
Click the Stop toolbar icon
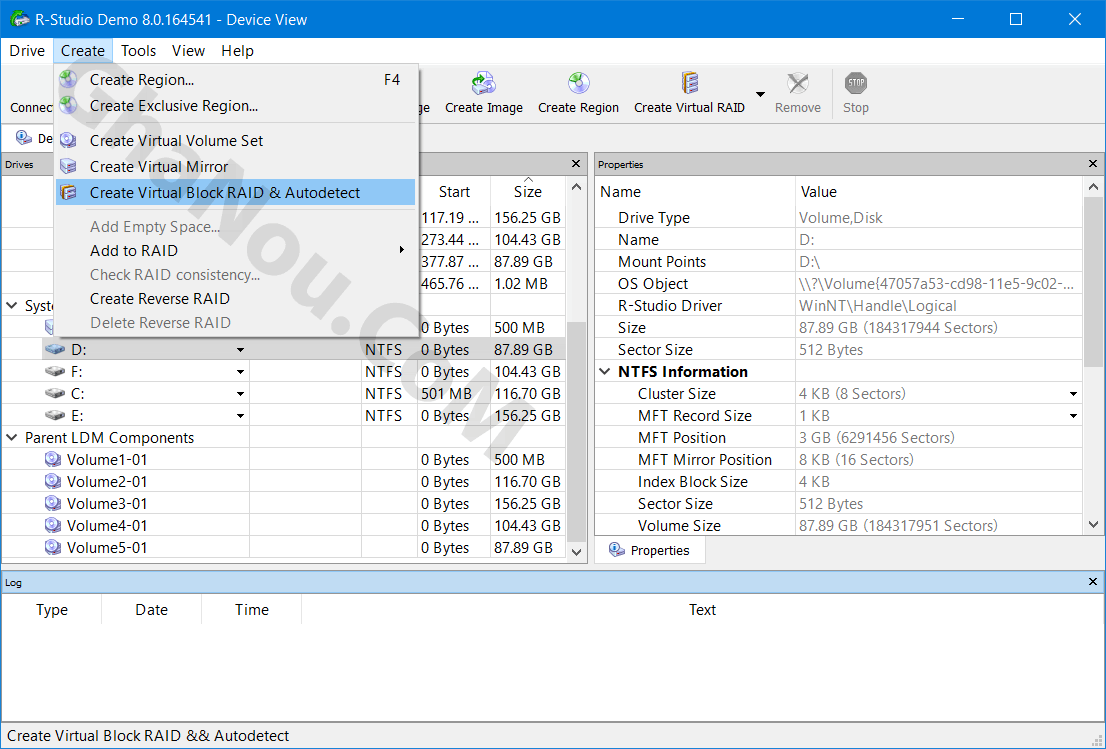point(856,84)
